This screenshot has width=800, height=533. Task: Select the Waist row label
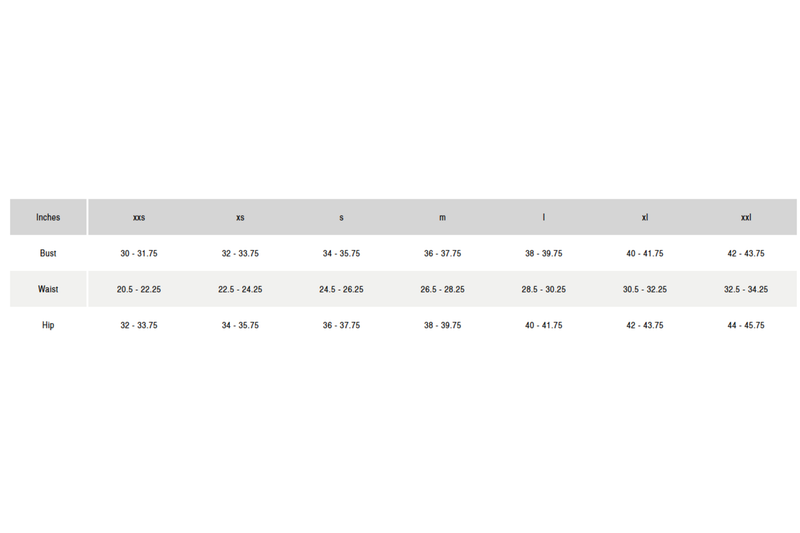[x=48, y=289]
